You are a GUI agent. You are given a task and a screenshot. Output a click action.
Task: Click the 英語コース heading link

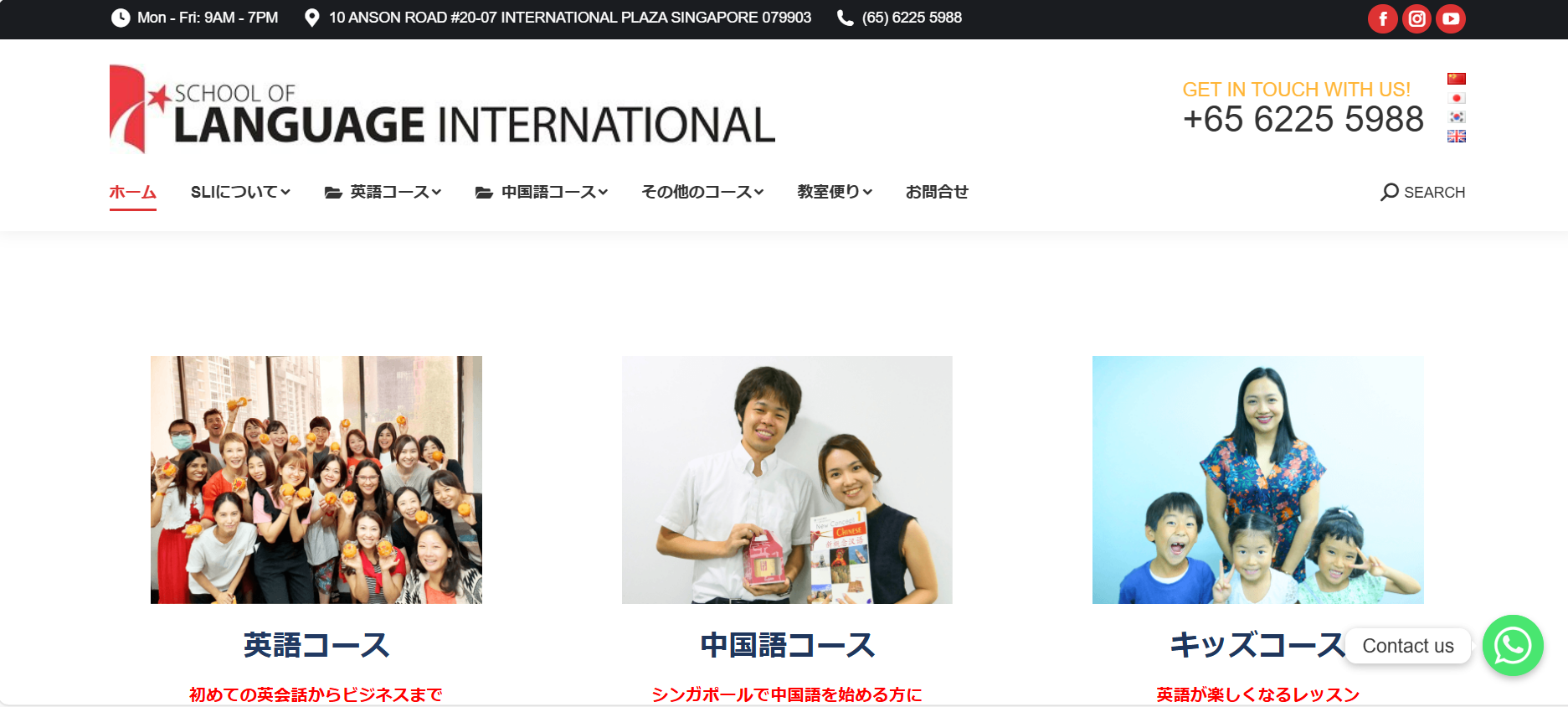[x=316, y=645]
